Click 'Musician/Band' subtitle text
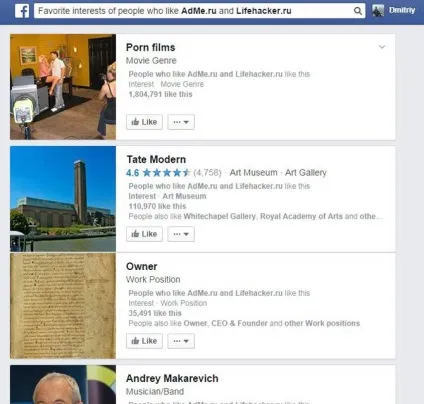This screenshot has width=424, height=404. (x=155, y=392)
